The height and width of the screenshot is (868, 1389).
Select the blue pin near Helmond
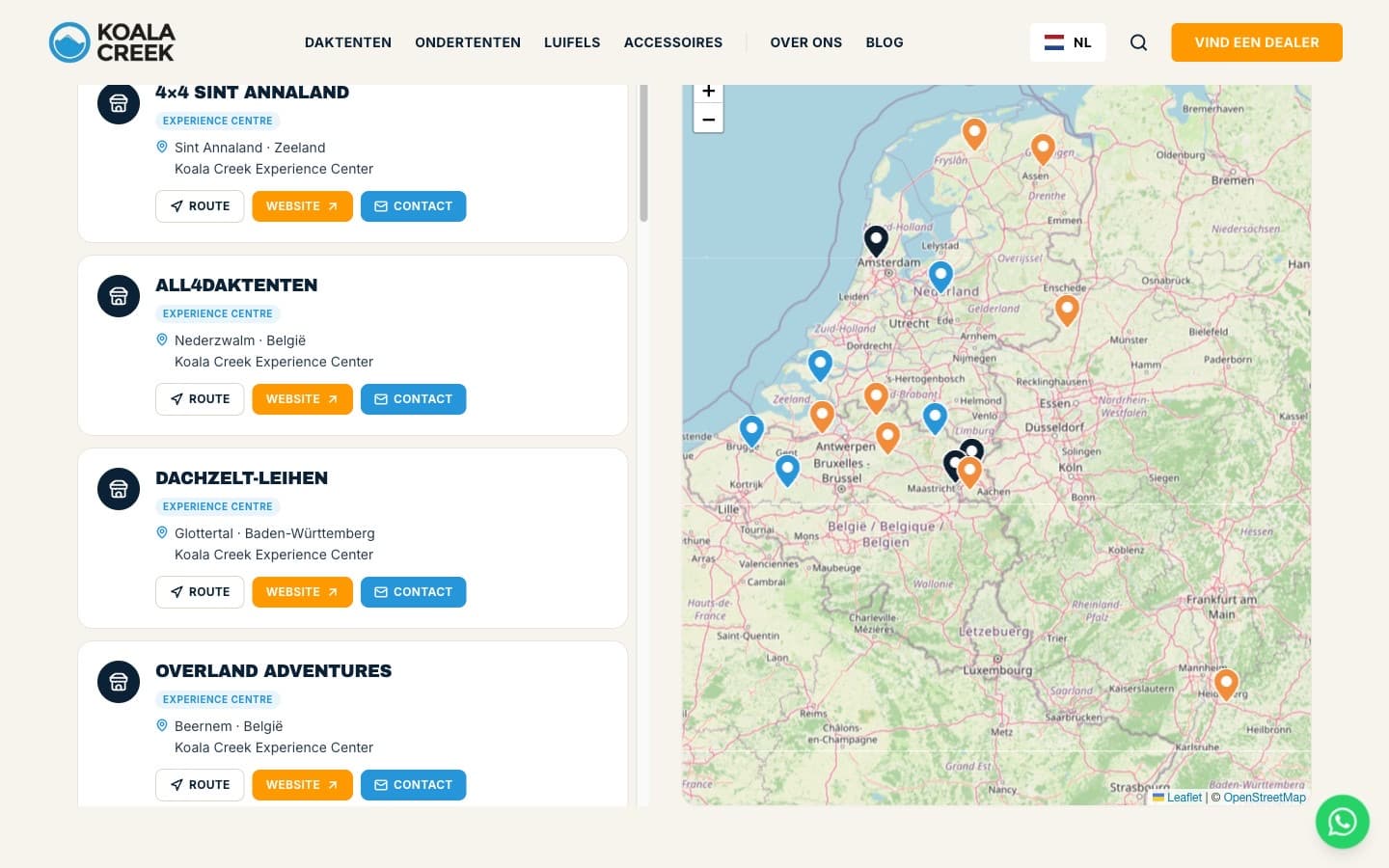(x=935, y=419)
